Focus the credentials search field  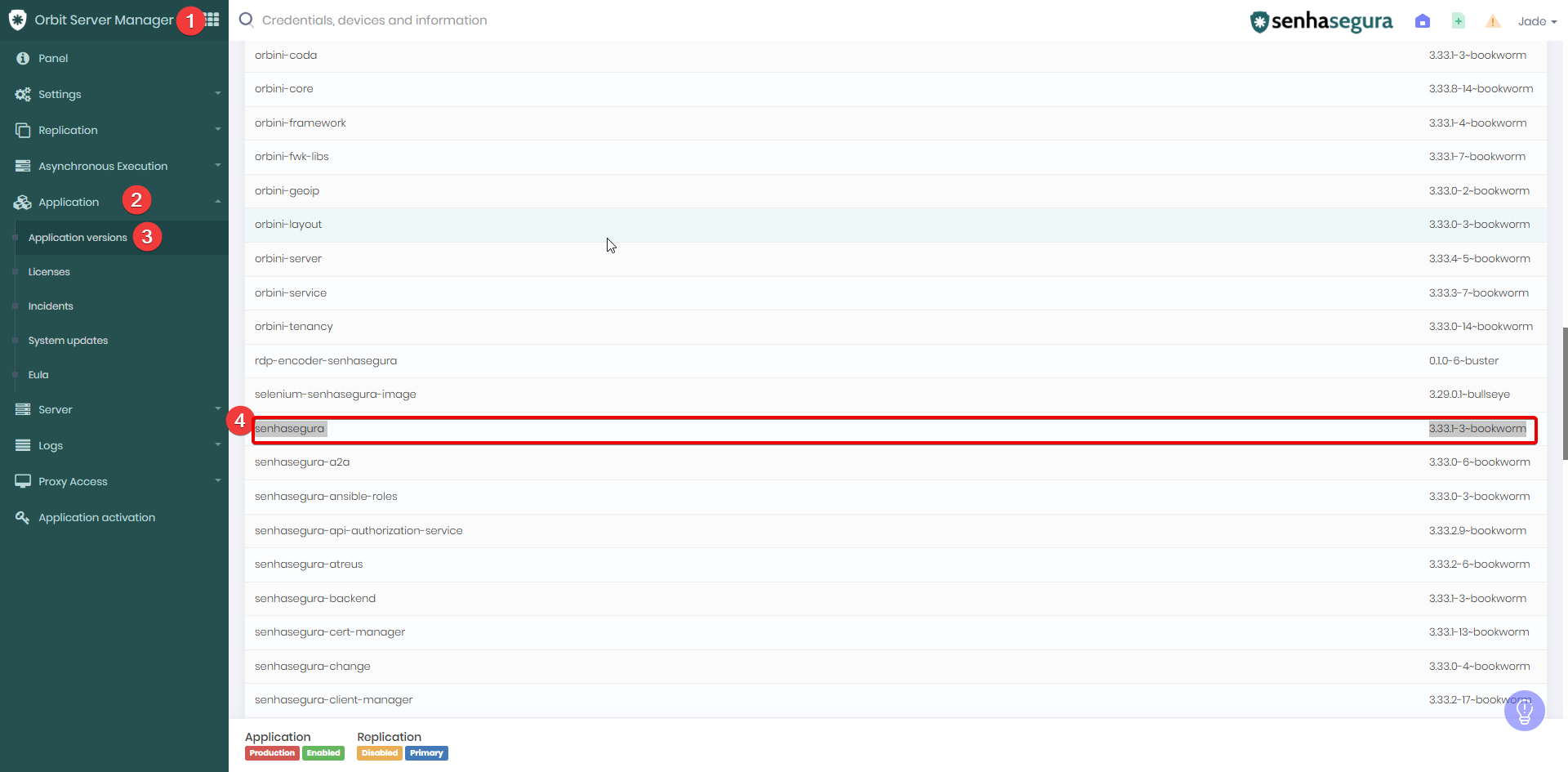(x=374, y=20)
